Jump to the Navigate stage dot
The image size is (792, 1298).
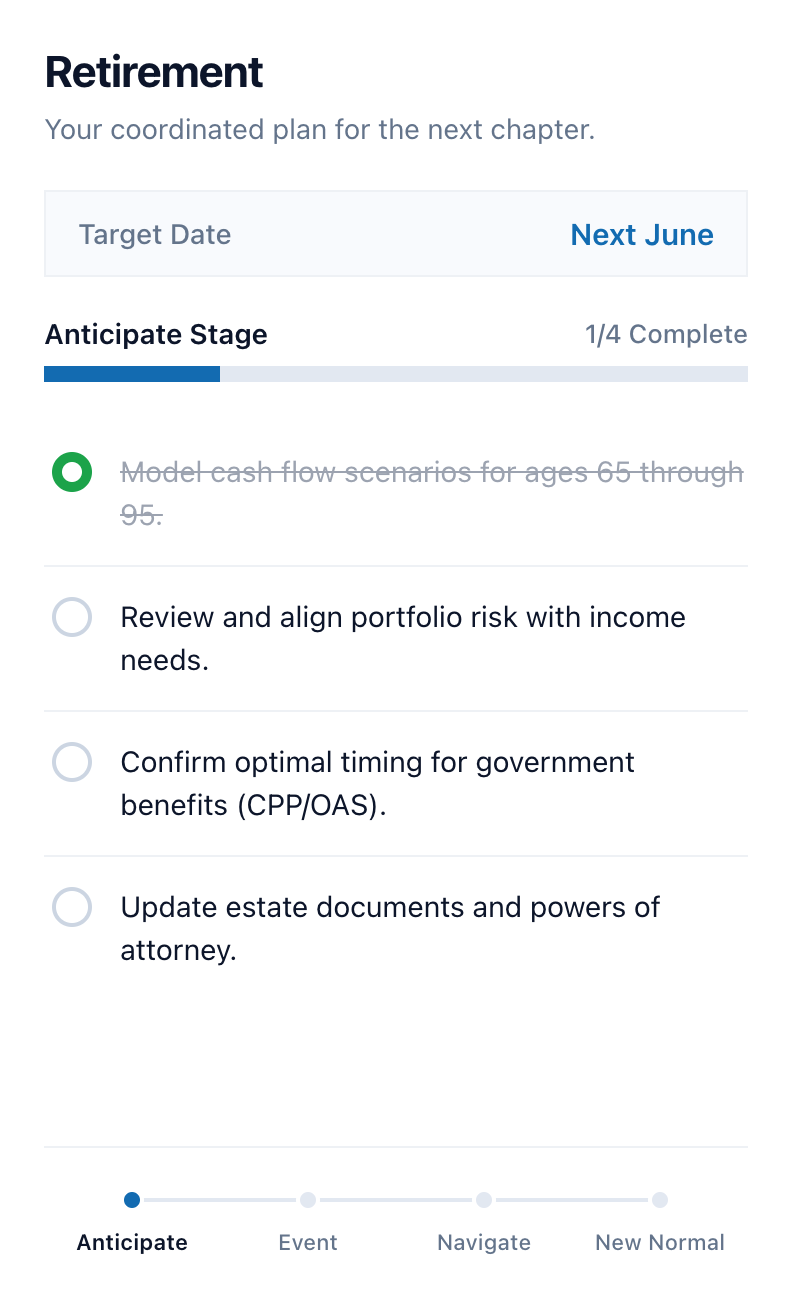click(484, 1200)
